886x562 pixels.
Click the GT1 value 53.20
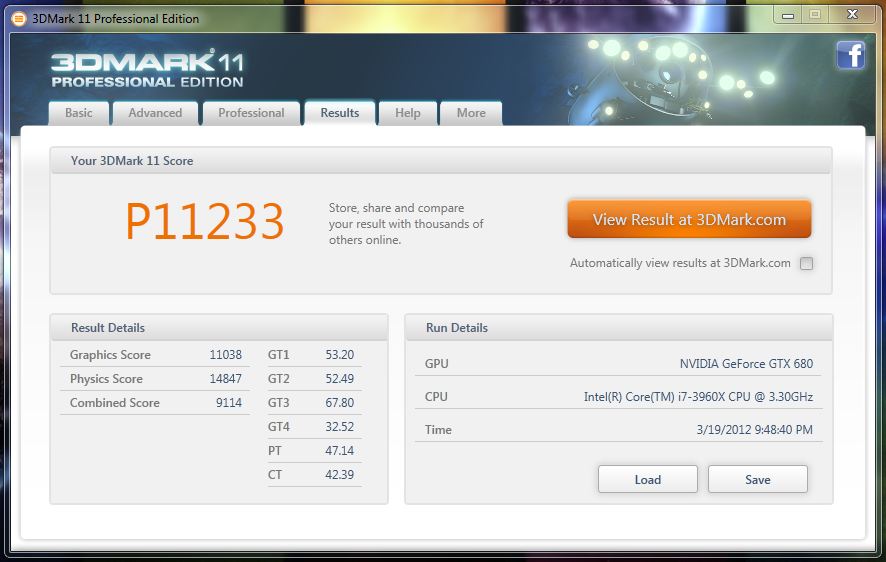[x=340, y=355]
